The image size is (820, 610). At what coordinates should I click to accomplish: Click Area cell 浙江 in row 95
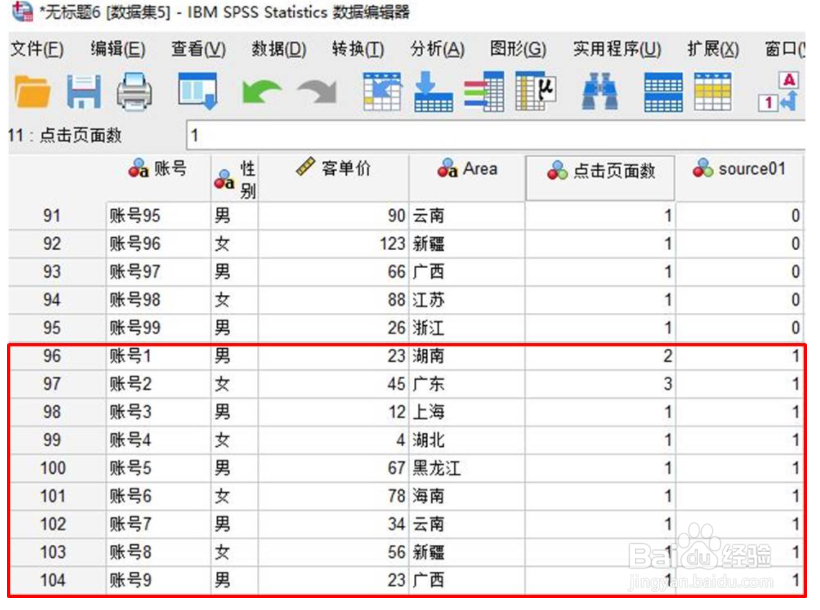(467, 328)
